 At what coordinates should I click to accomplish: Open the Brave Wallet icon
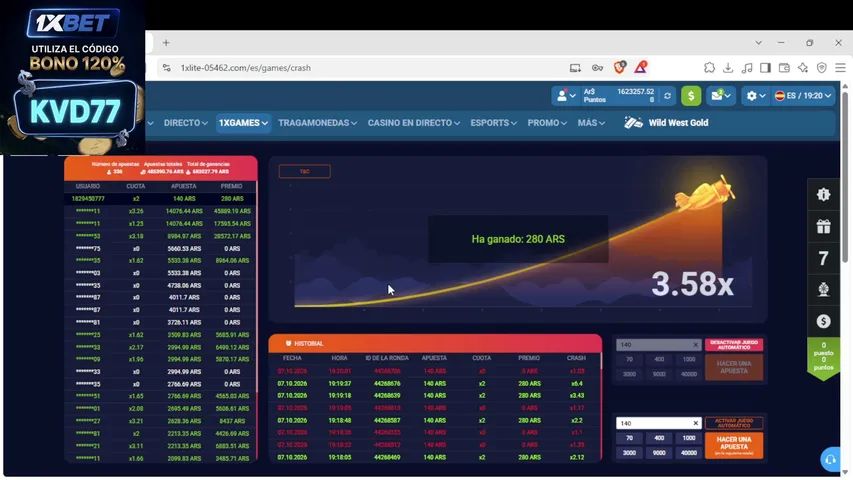coord(784,68)
